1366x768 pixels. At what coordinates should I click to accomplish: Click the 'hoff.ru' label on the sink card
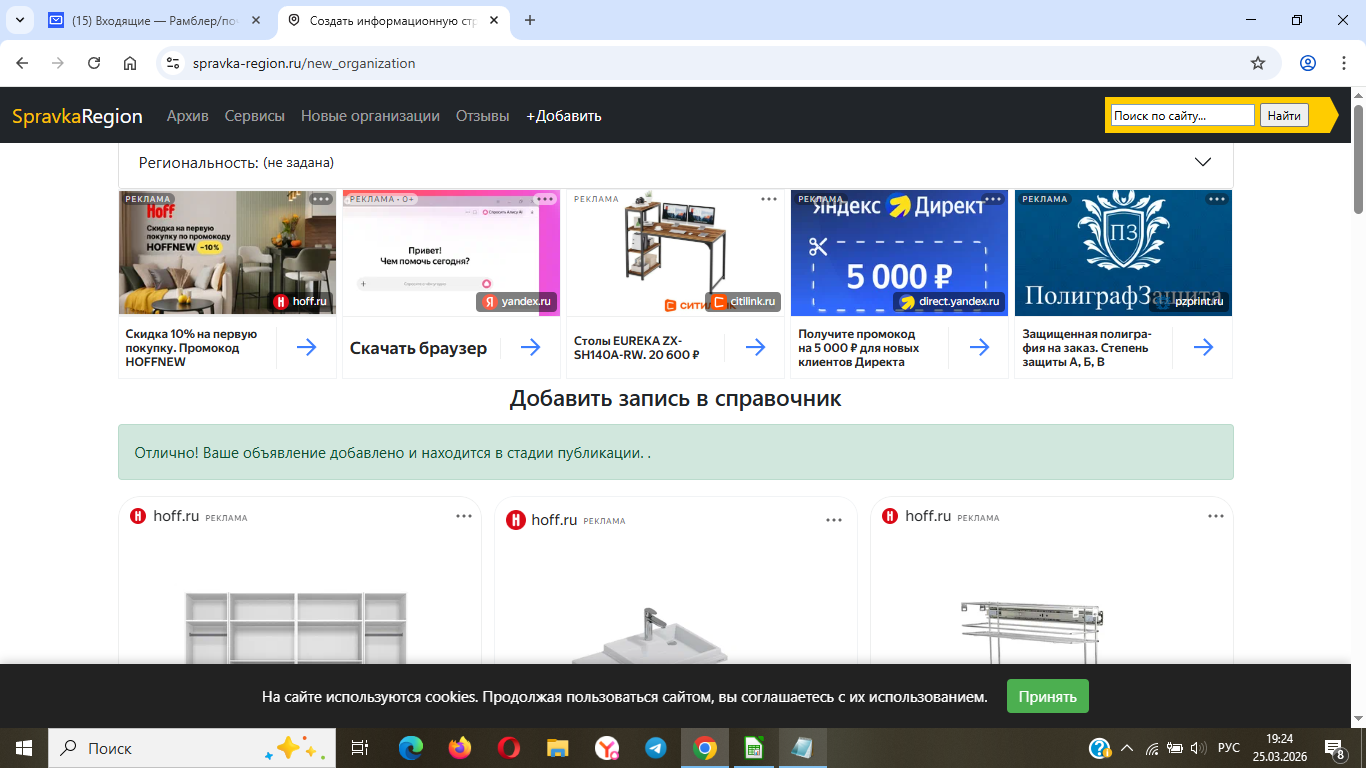pos(555,520)
